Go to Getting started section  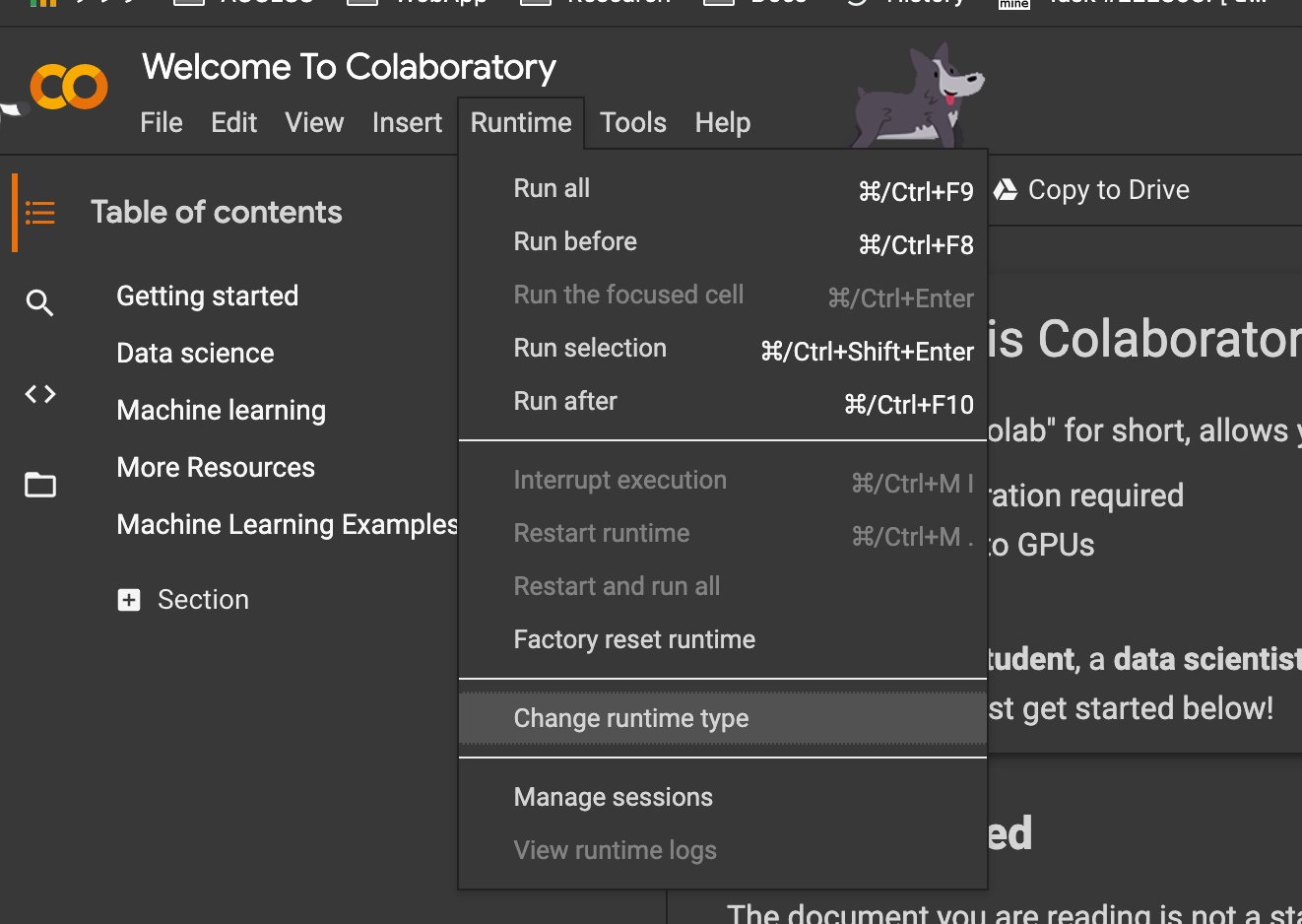(x=207, y=297)
